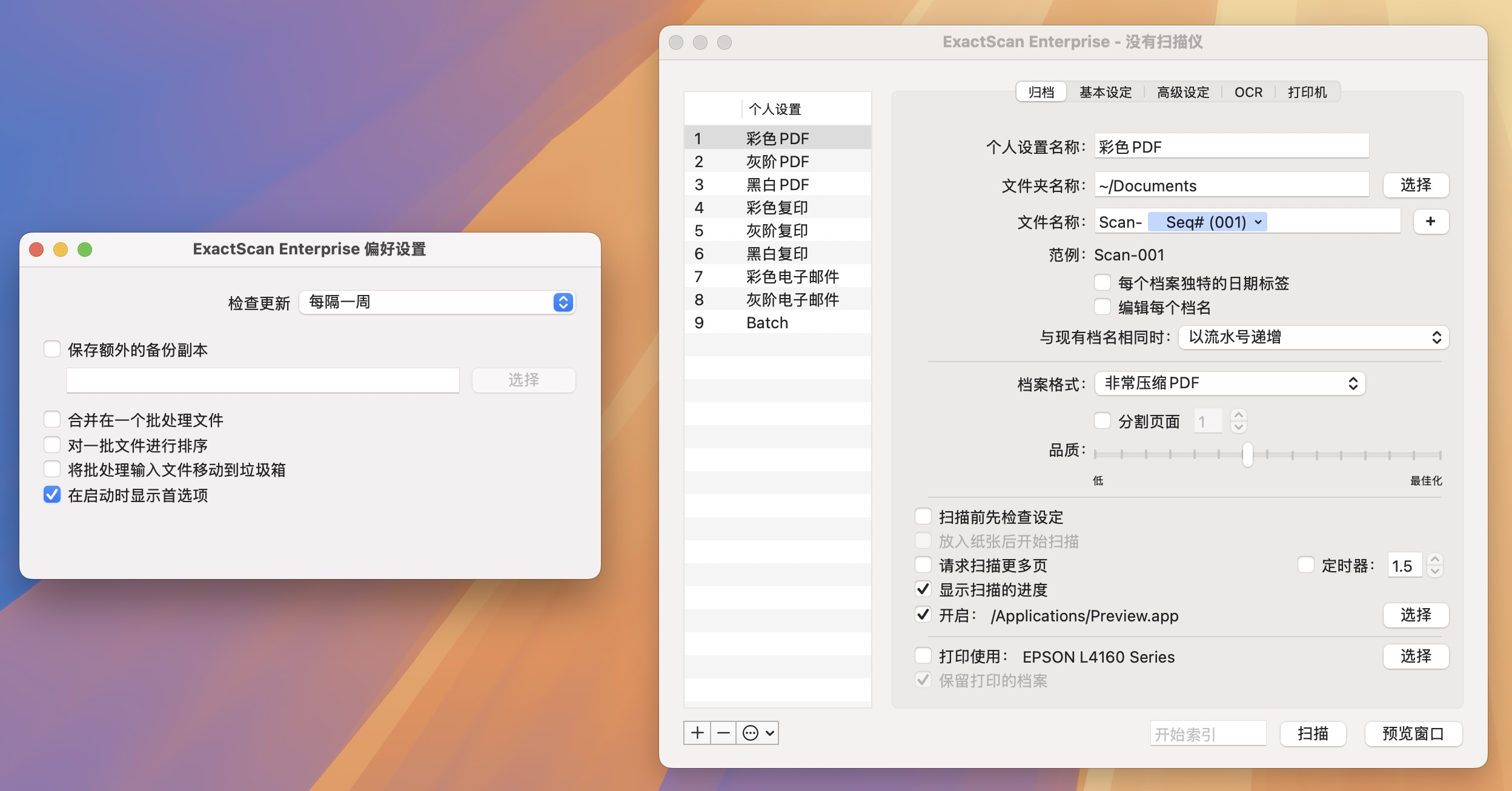Open the 与现有档名相同时 dropdown
This screenshot has height=791, width=1512.
tap(1312, 337)
